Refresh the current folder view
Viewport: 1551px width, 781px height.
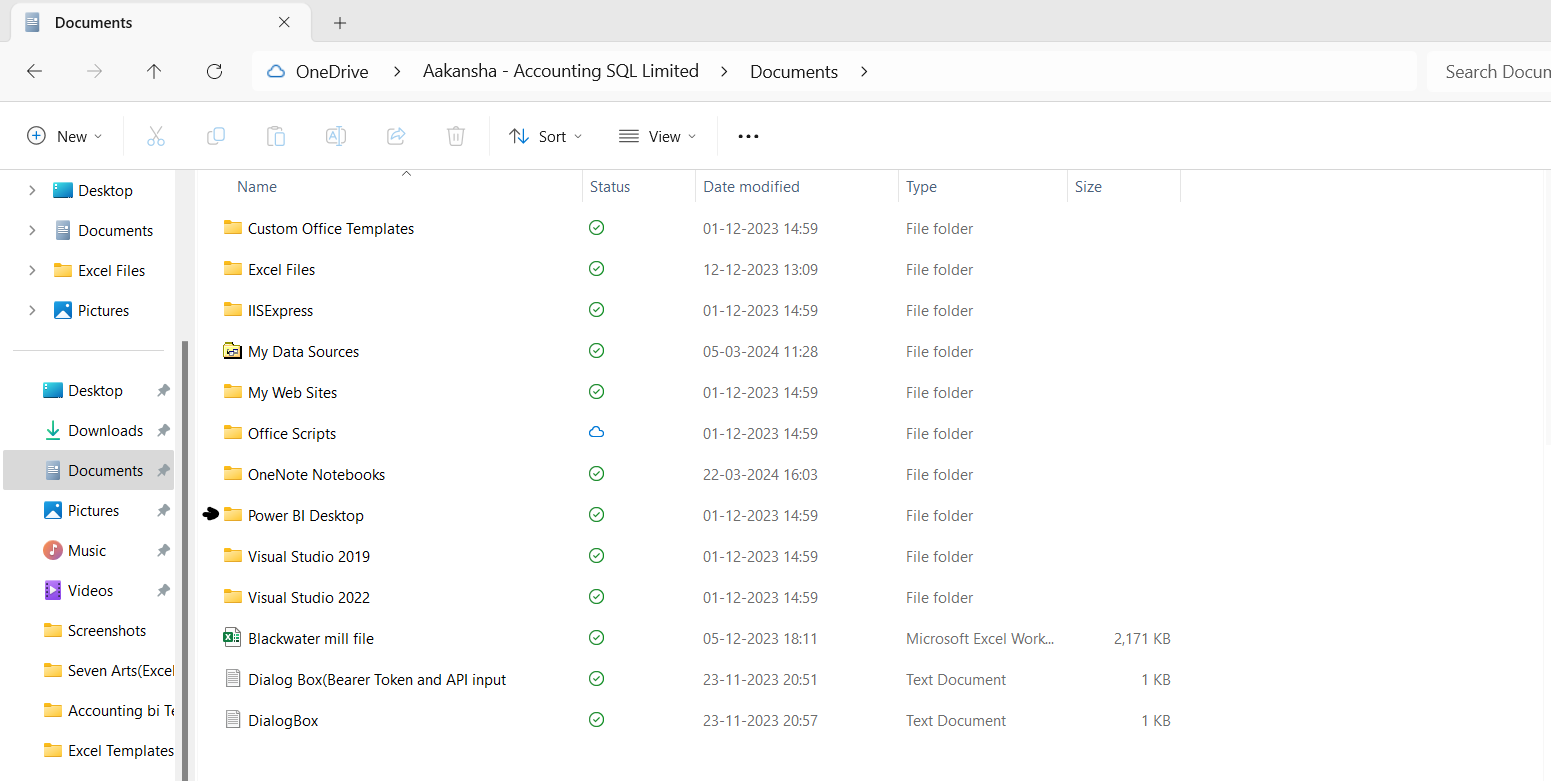coord(214,71)
